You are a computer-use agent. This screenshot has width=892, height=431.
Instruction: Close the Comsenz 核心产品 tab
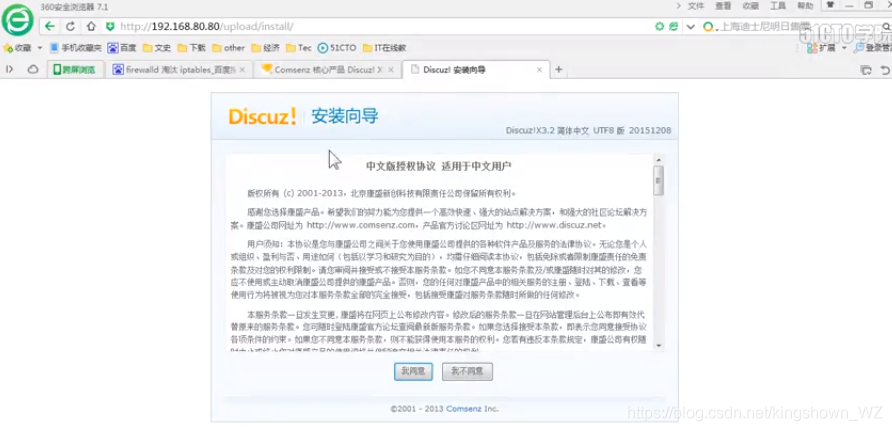[391, 70]
